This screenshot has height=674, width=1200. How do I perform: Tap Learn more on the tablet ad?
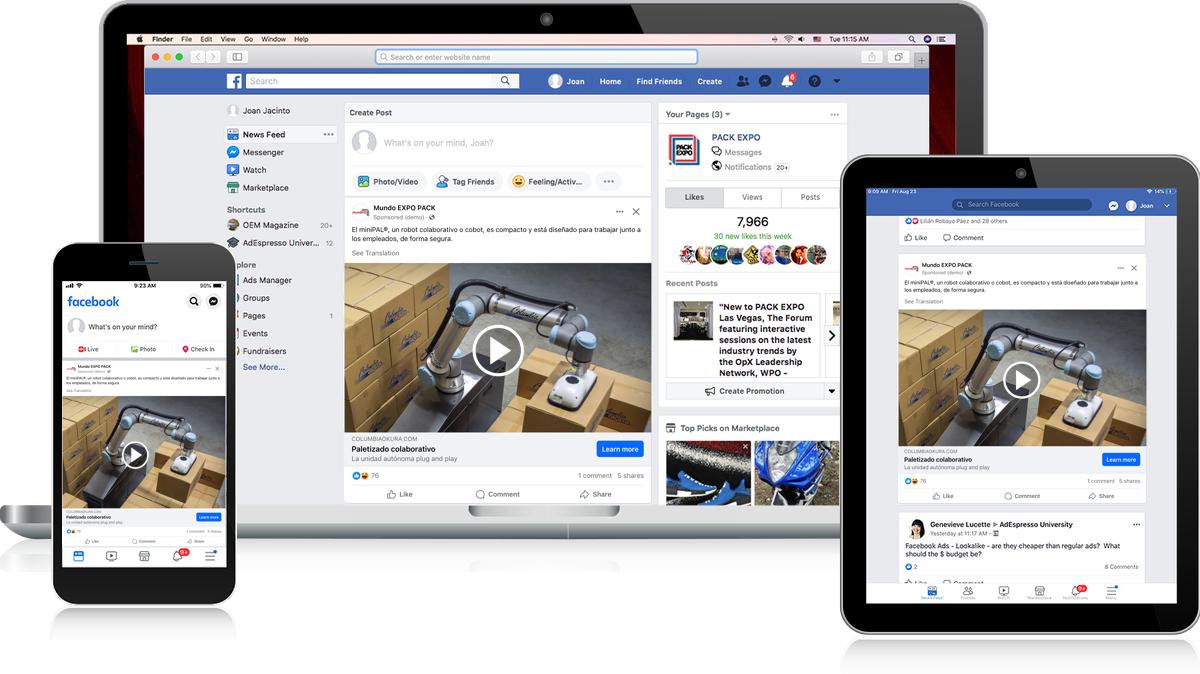tap(1121, 460)
